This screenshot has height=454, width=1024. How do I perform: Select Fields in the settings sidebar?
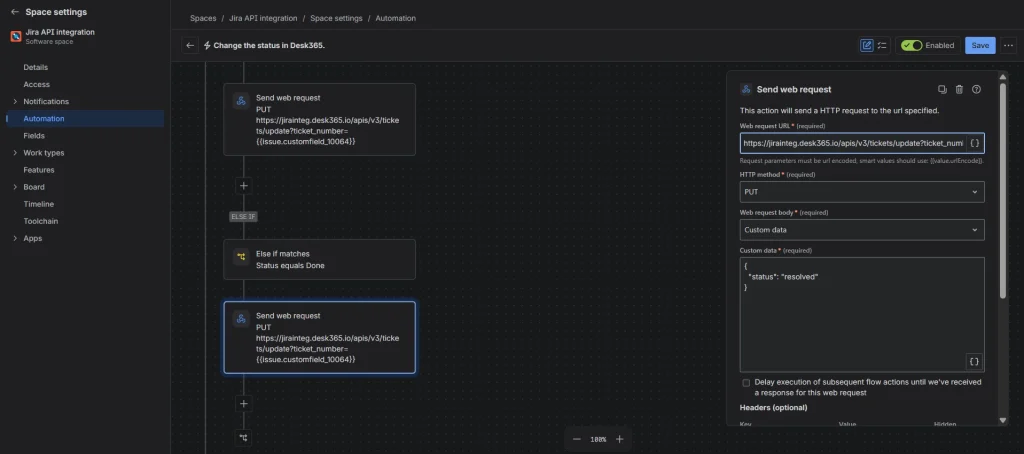34,136
